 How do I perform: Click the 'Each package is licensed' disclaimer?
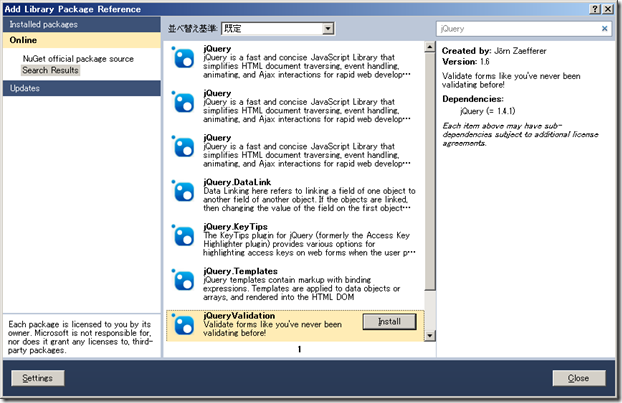tap(80, 337)
